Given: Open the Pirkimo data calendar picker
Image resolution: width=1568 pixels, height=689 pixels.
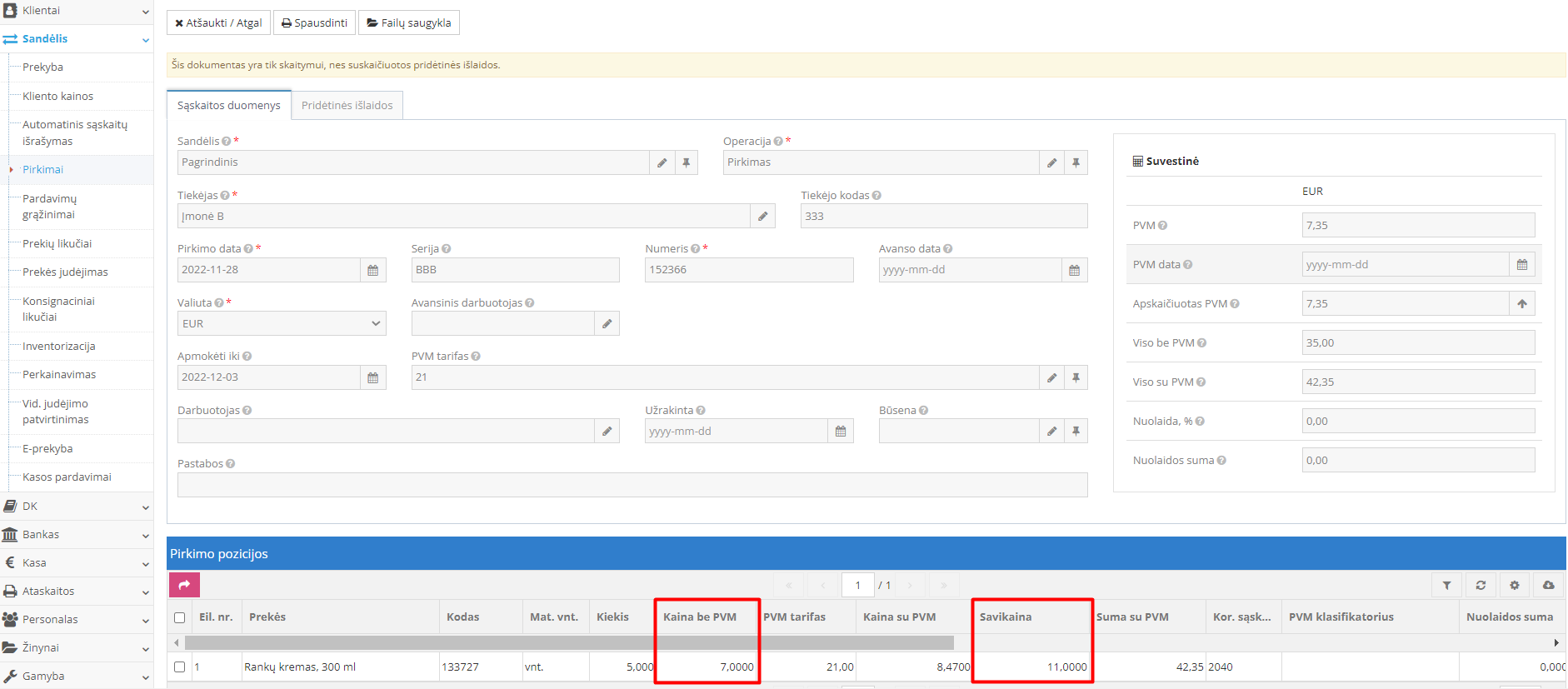Looking at the screenshot, I should click(x=372, y=270).
